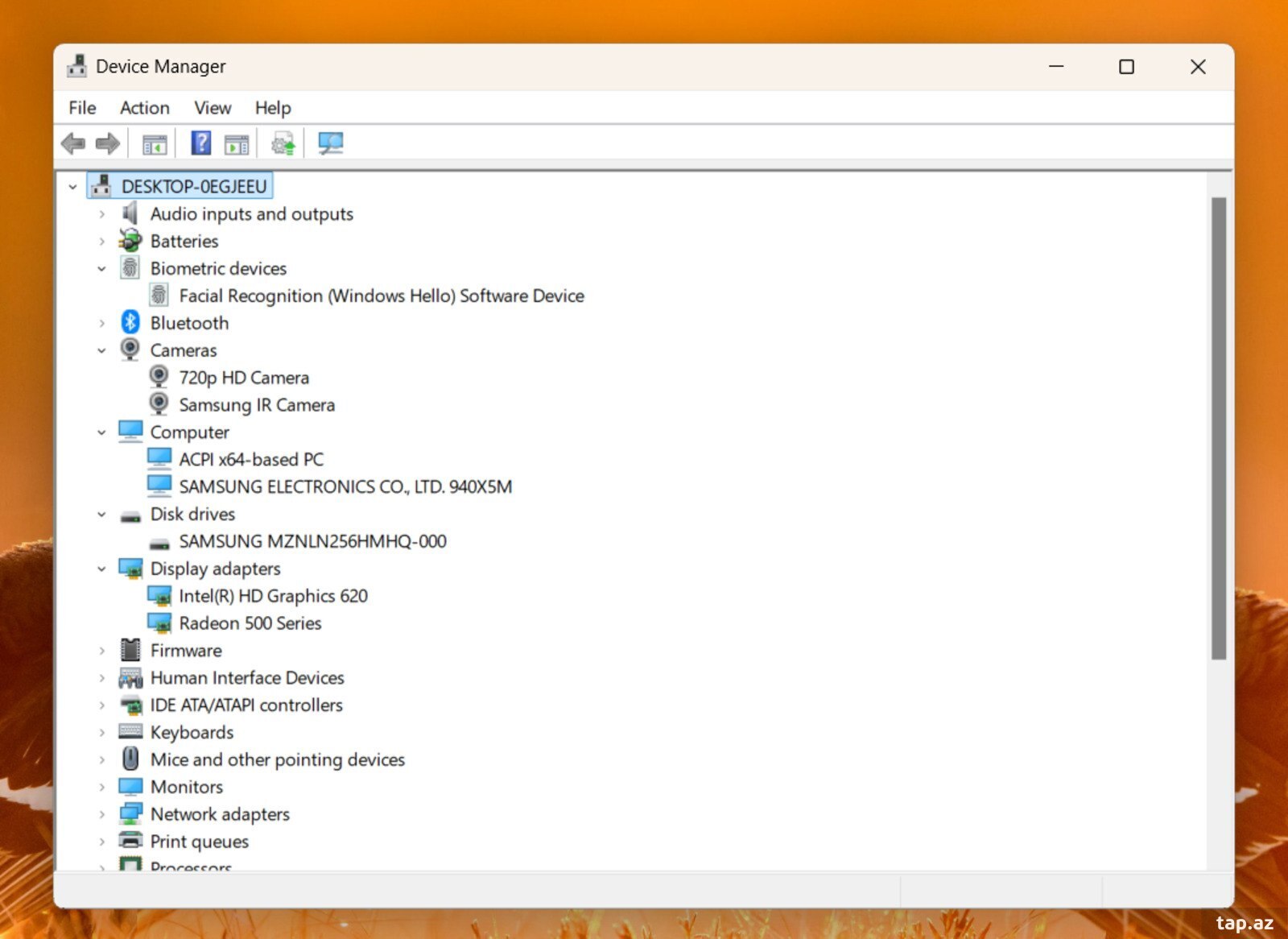Select the 720p HD Camera device

coord(244,378)
